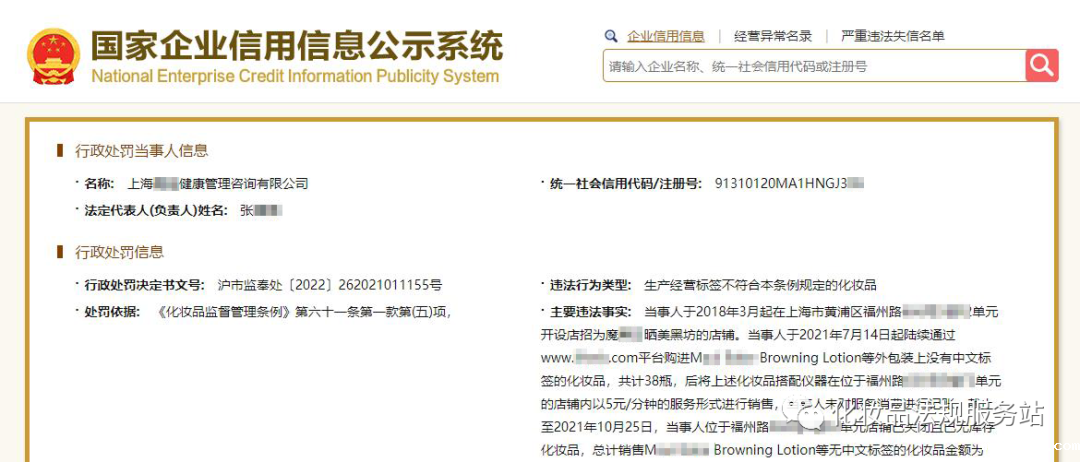Click the line mentioning Browning Lotion等外包装上没有中文标

click(x=766, y=358)
